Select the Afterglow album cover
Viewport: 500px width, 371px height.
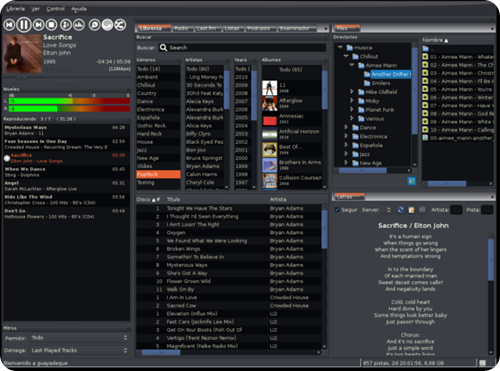point(270,103)
